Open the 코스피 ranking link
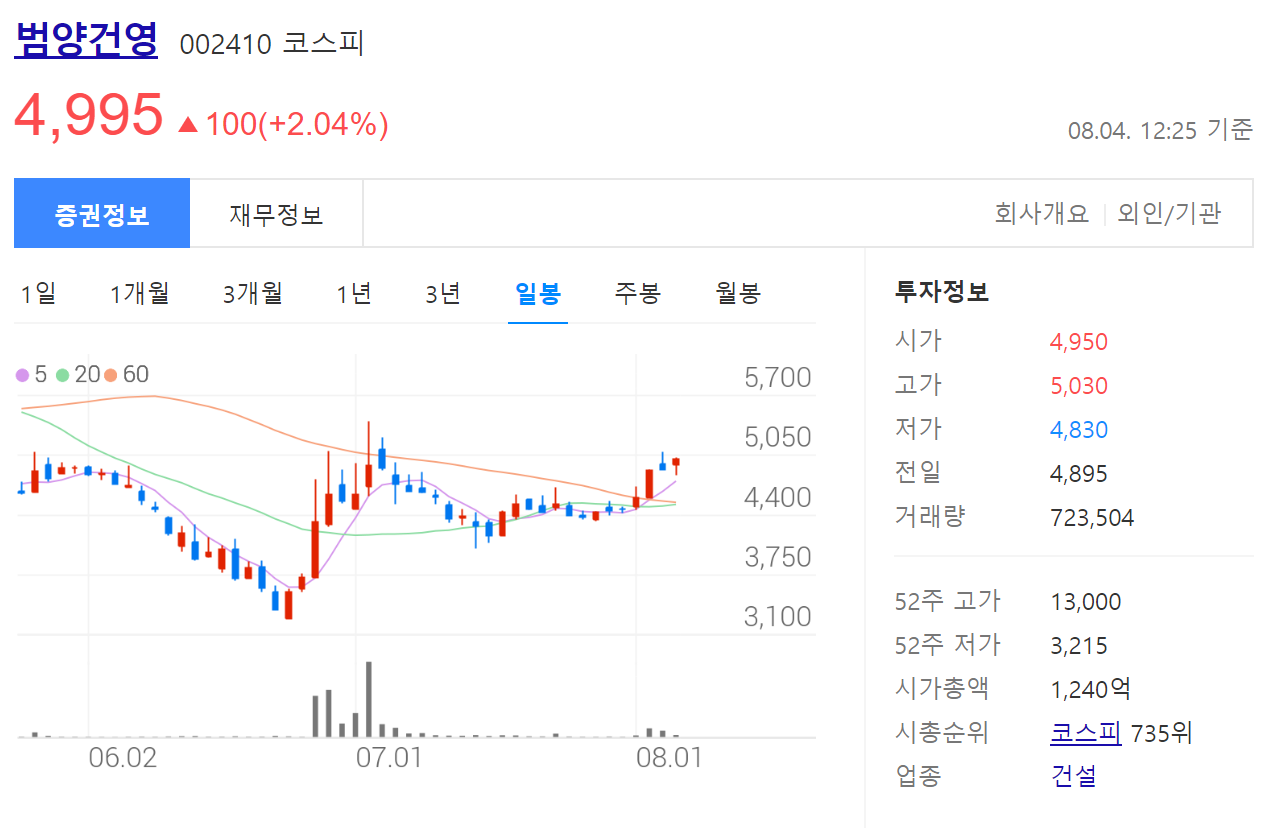 [1085, 731]
